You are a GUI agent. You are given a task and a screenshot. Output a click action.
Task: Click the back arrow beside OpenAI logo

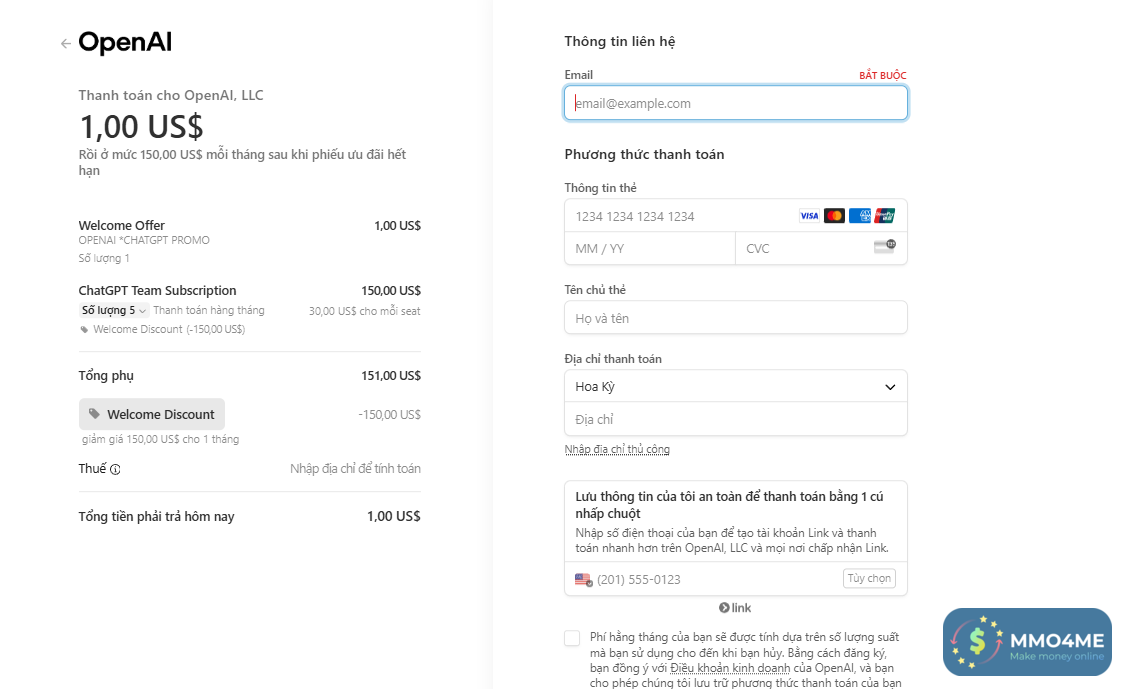click(x=66, y=43)
